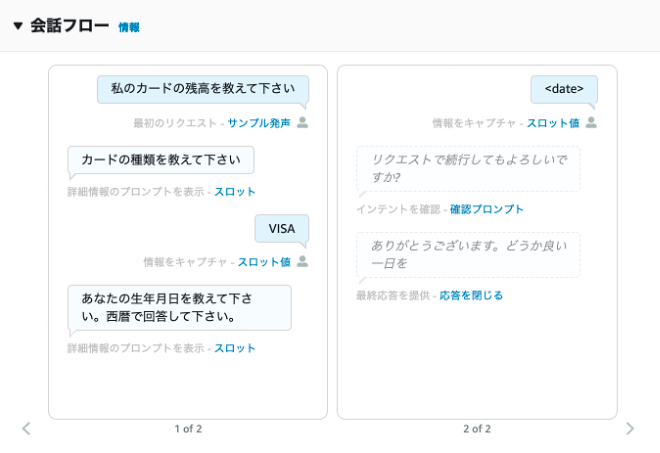660x453 pixels.
Task: Click the 最初のリクエスト label
Action: coord(175,123)
